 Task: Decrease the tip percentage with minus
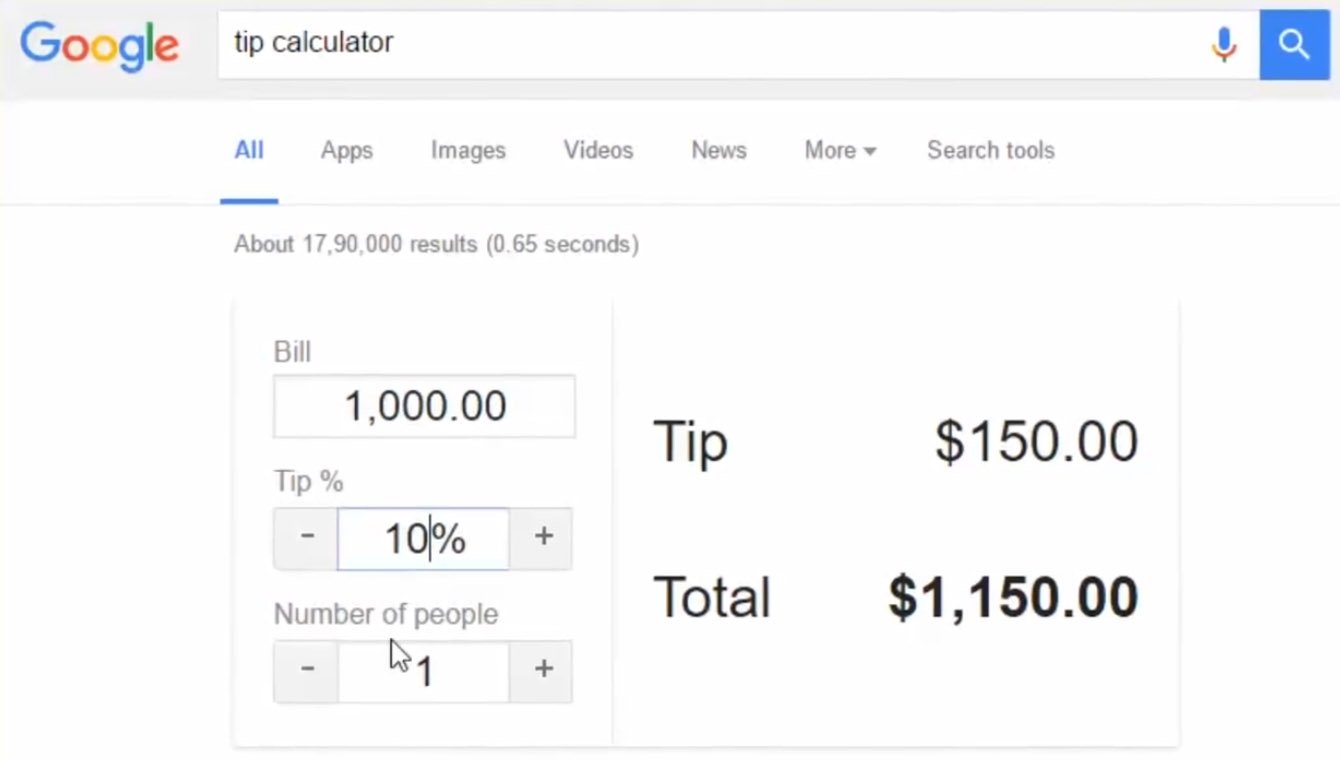306,538
